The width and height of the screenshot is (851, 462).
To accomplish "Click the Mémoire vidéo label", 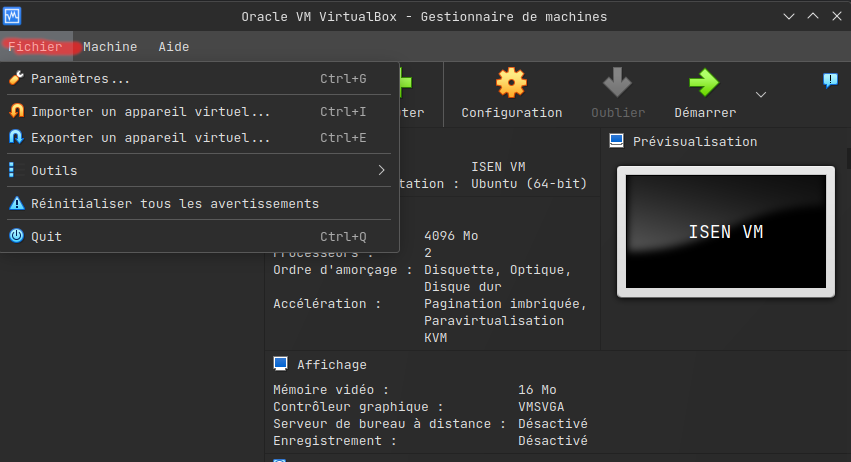I will point(331,390).
